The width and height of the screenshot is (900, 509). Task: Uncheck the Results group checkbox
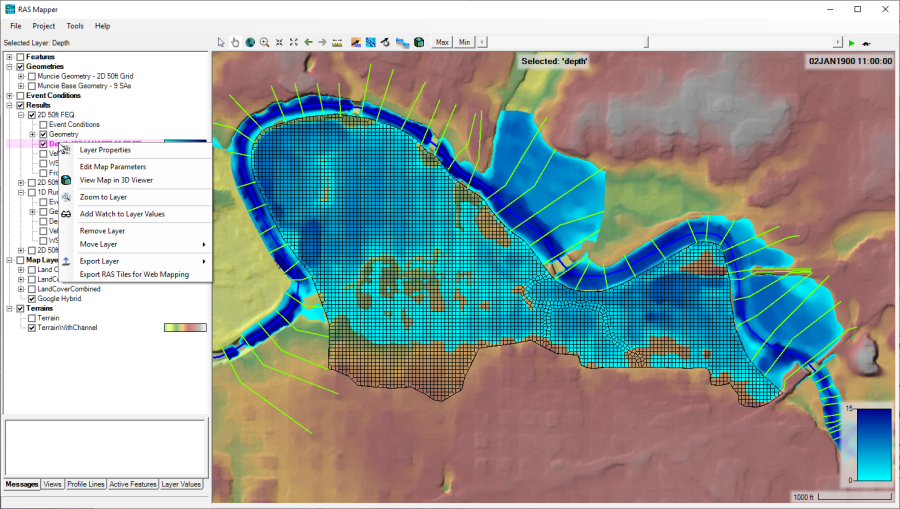point(21,106)
